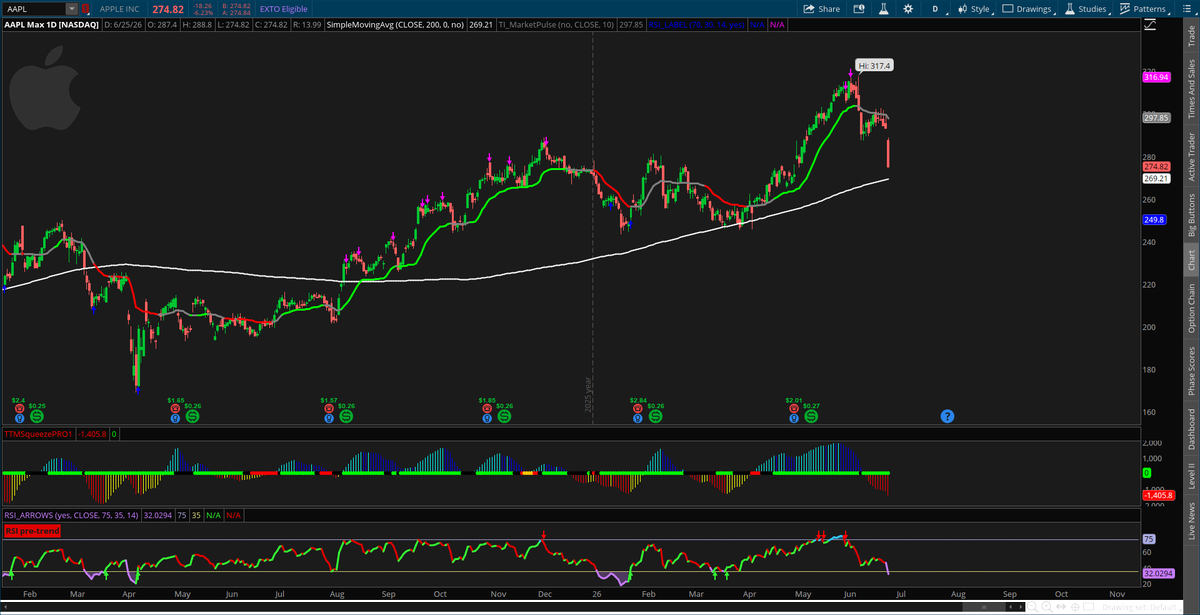Open the Times And Sales sidebar tab
The width and height of the screenshot is (1200, 615).
[x=1190, y=90]
